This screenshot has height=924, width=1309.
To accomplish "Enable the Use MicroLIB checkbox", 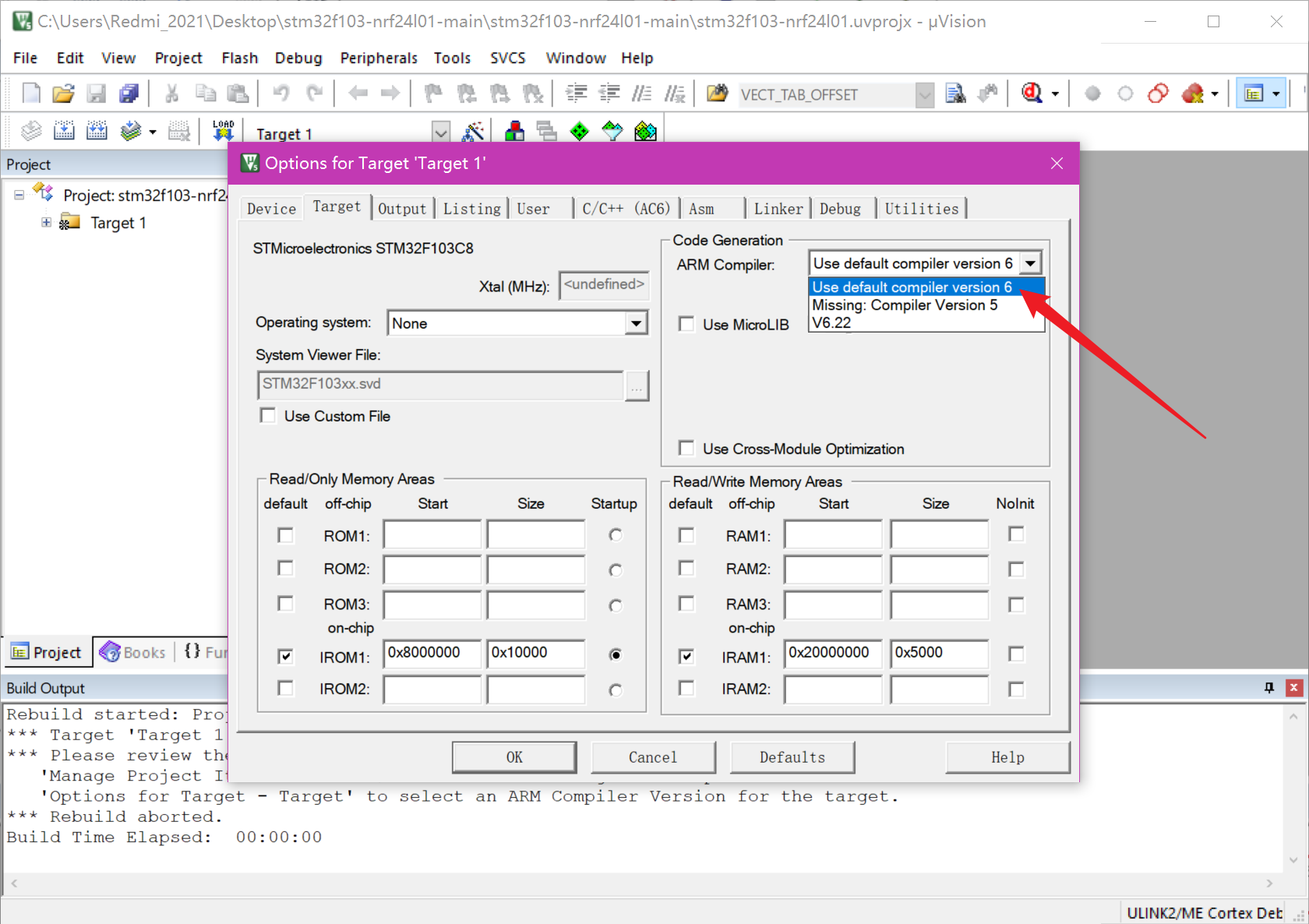I will [686, 324].
